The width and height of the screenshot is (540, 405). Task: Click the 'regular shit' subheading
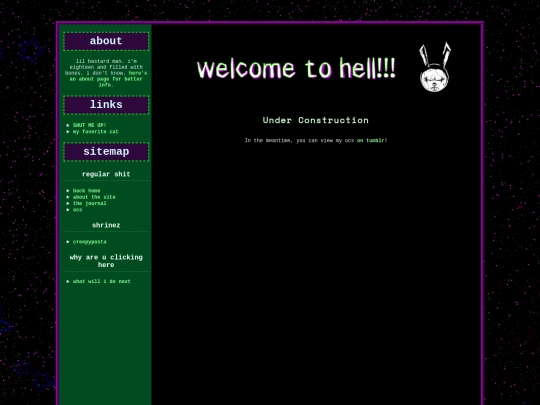pyautogui.click(x=106, y=174)
